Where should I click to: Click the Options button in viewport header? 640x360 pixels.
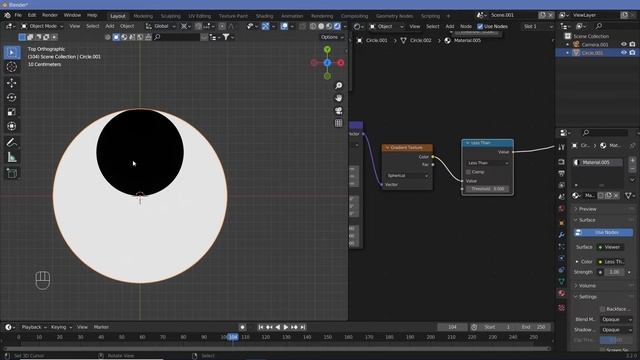coord(332,37)
